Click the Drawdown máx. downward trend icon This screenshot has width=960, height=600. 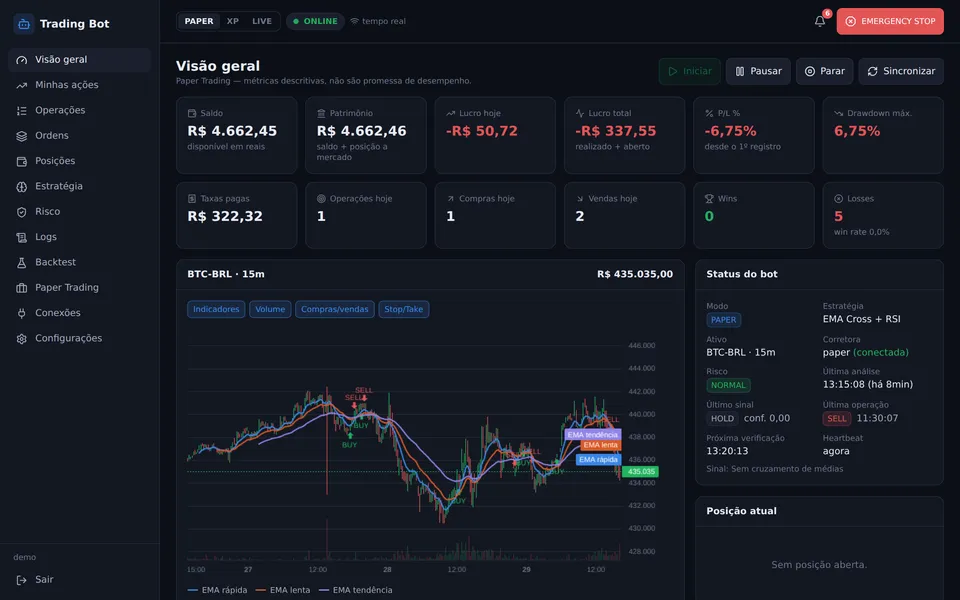pyautogui.click(x=838, y=113)
